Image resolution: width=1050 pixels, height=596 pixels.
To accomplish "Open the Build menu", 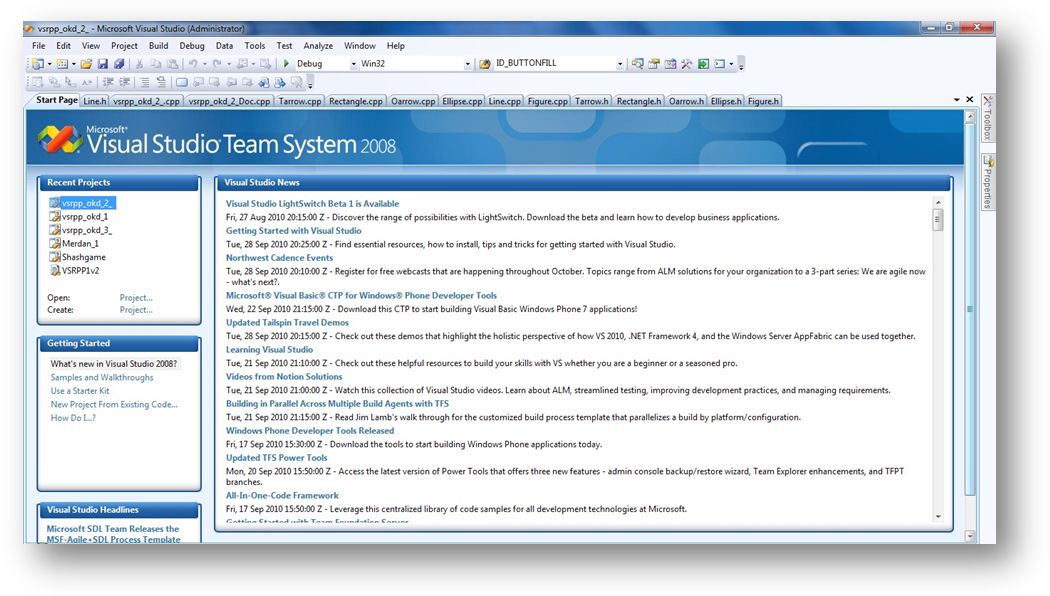I will coord(158,46).
